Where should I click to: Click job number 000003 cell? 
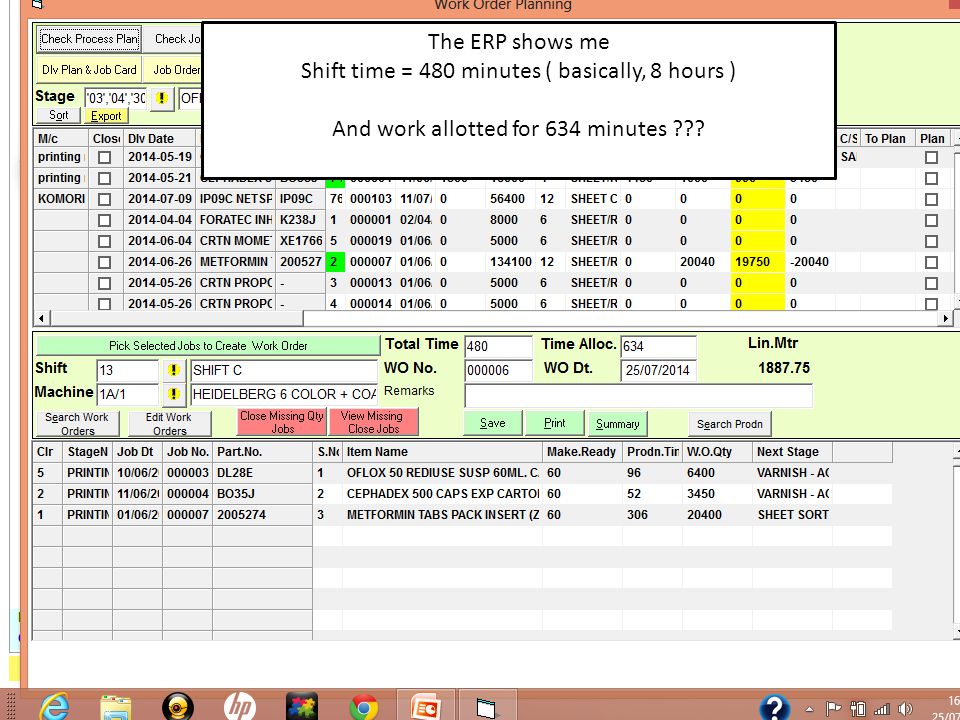[x=187, y=473]
